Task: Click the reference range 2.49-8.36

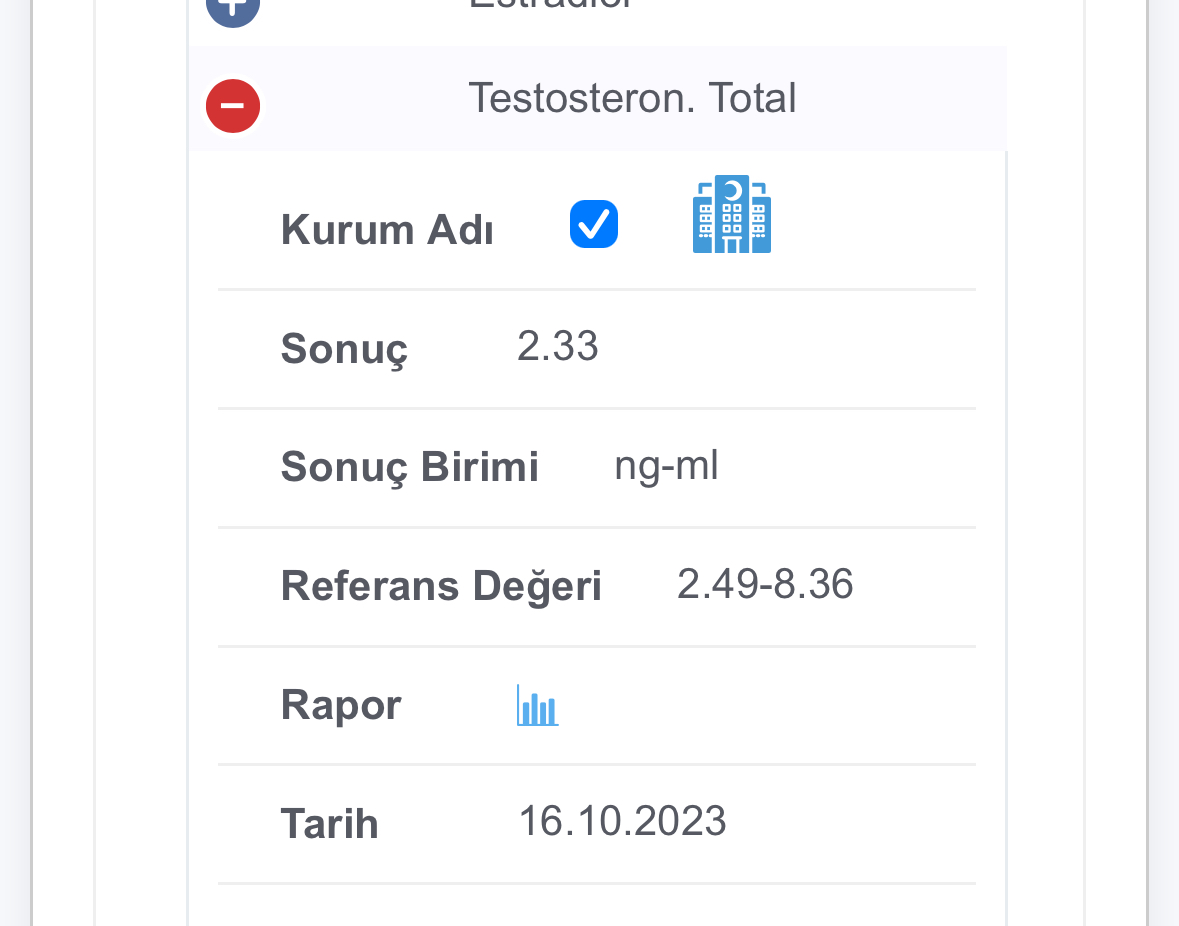Action: coord(765,584)
